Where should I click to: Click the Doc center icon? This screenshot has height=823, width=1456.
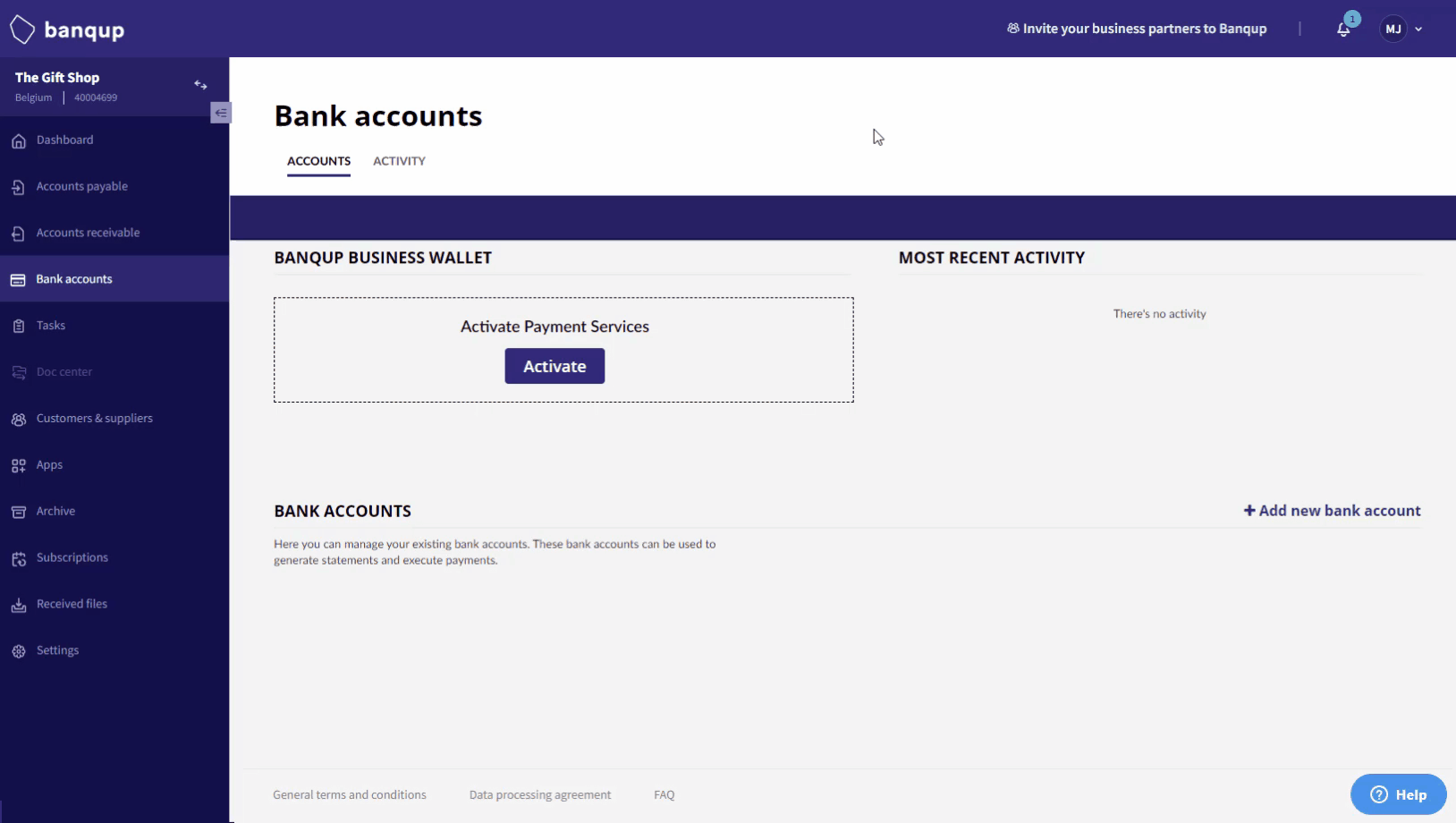pos(19,372)
